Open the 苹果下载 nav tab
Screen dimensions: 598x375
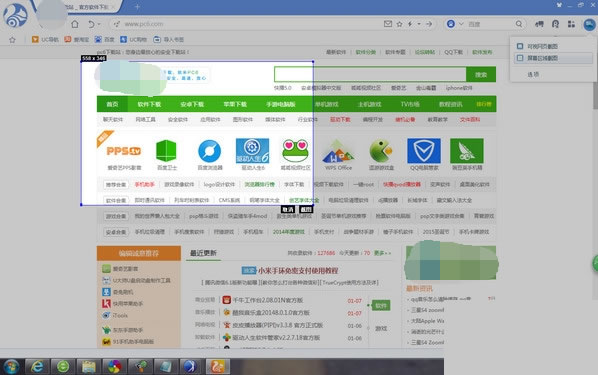coord(235,104)
